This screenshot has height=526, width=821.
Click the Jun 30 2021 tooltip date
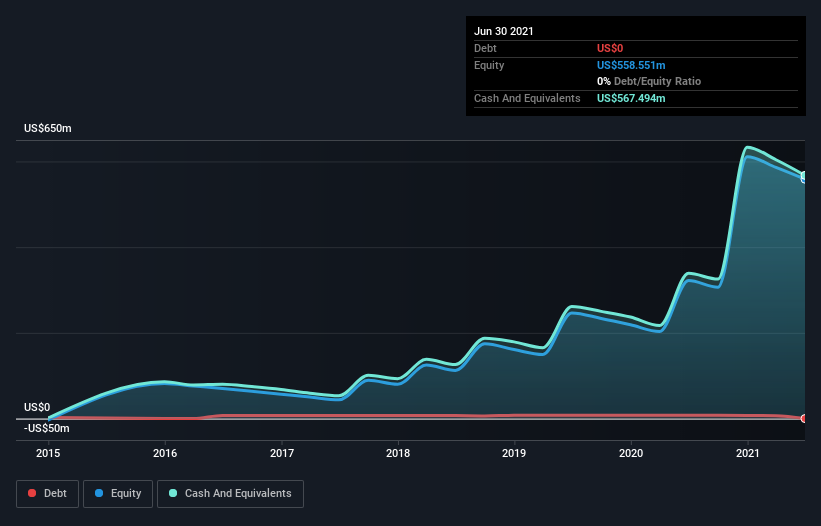tap(504, 31)
